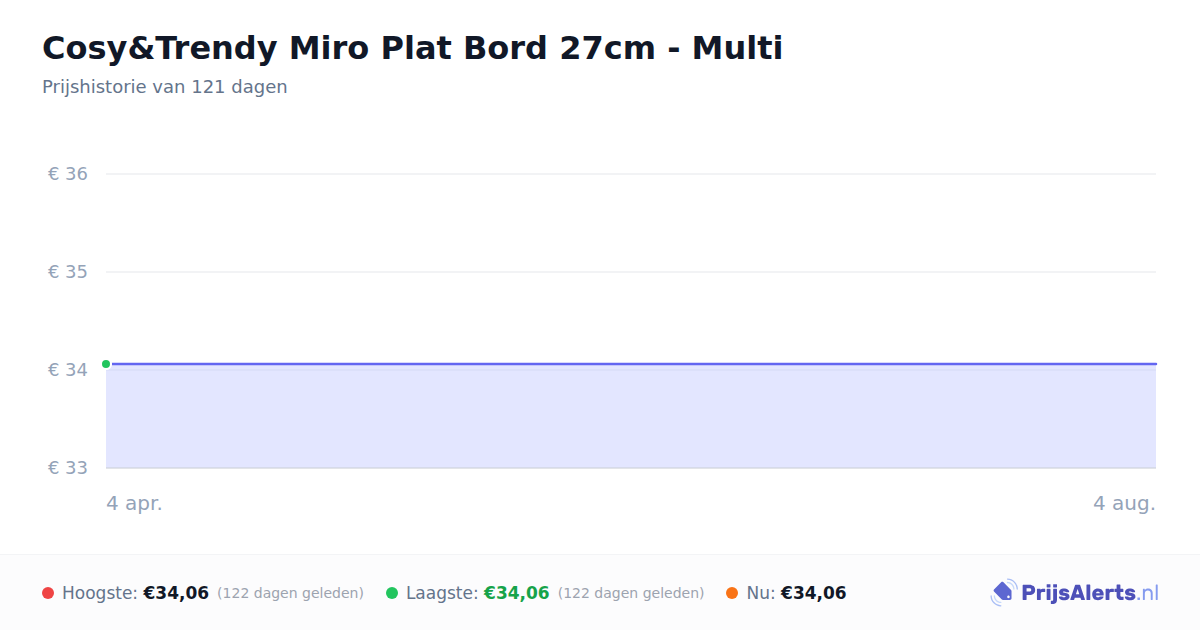Click the € 36 axis label
Image resolution: width=1200 pixels, height=630 pixels.
(68, 174)
